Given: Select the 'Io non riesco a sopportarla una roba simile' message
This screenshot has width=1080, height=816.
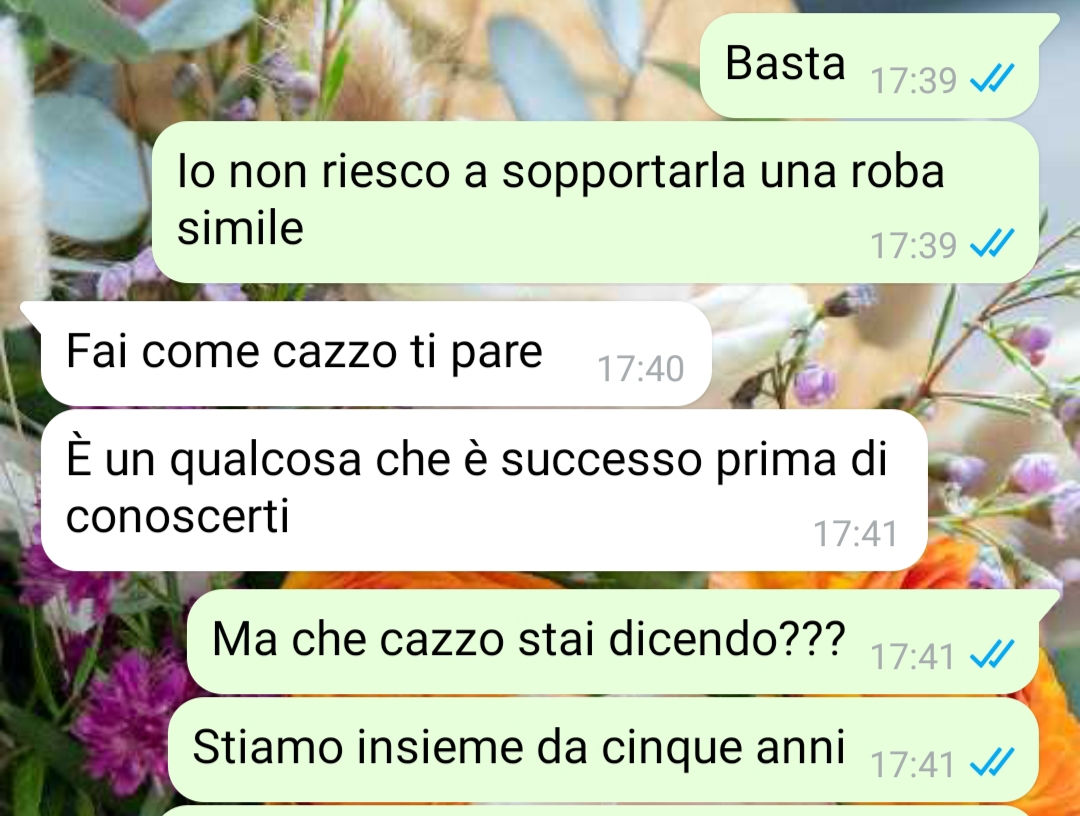Looking at the screenshot, I should pos(595,202).
